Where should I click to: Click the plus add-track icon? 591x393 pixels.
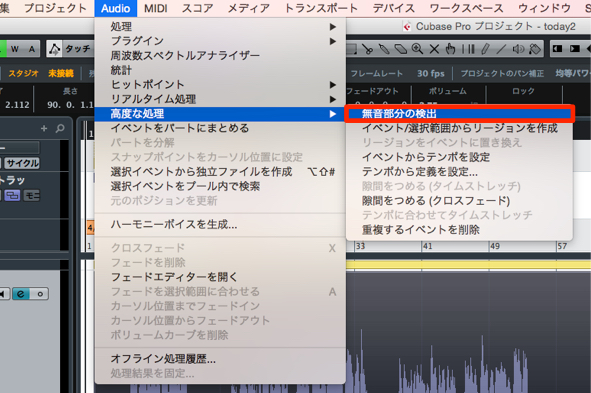44,128
